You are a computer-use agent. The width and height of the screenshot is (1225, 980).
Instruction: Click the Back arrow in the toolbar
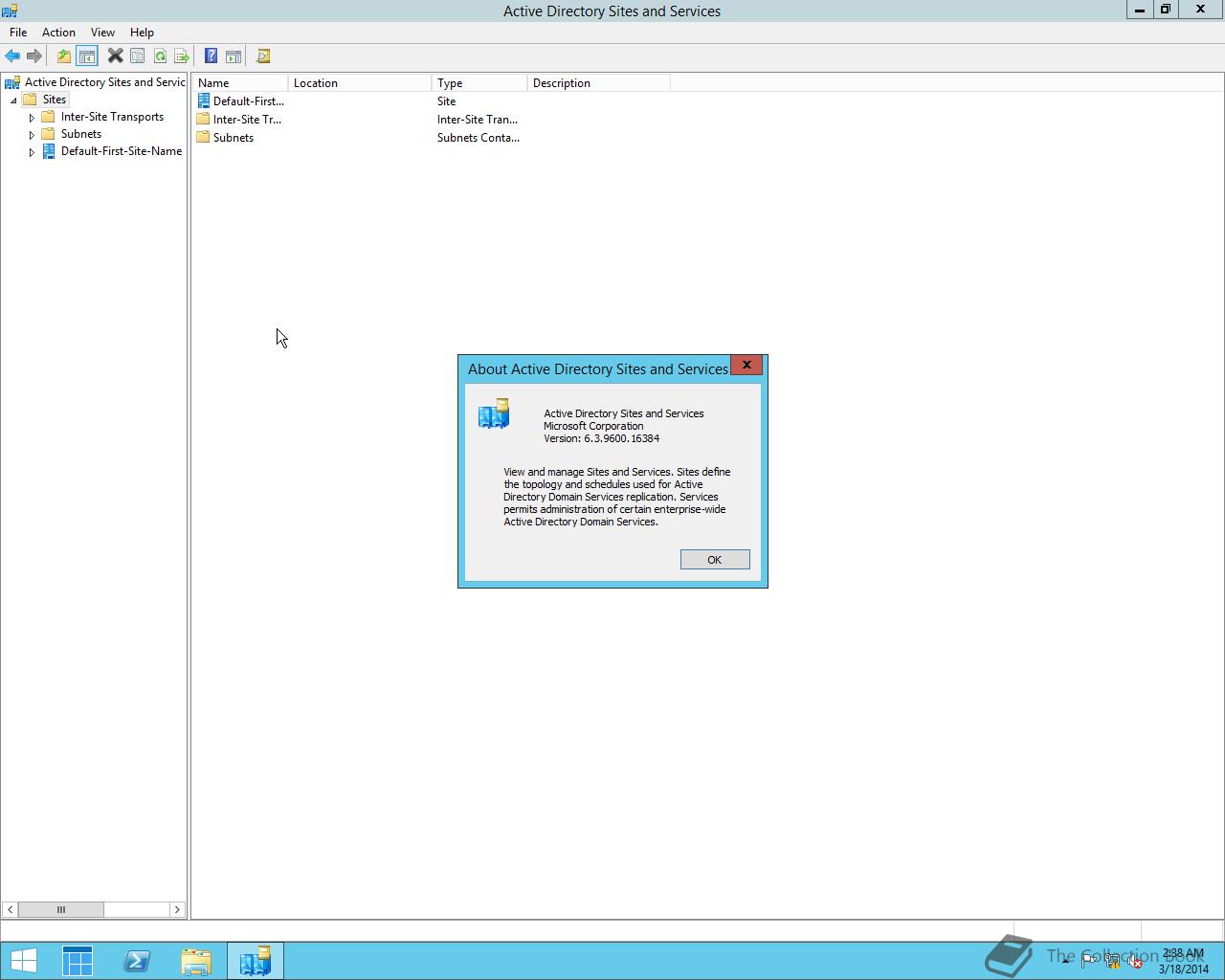click(x=12, y=56)
